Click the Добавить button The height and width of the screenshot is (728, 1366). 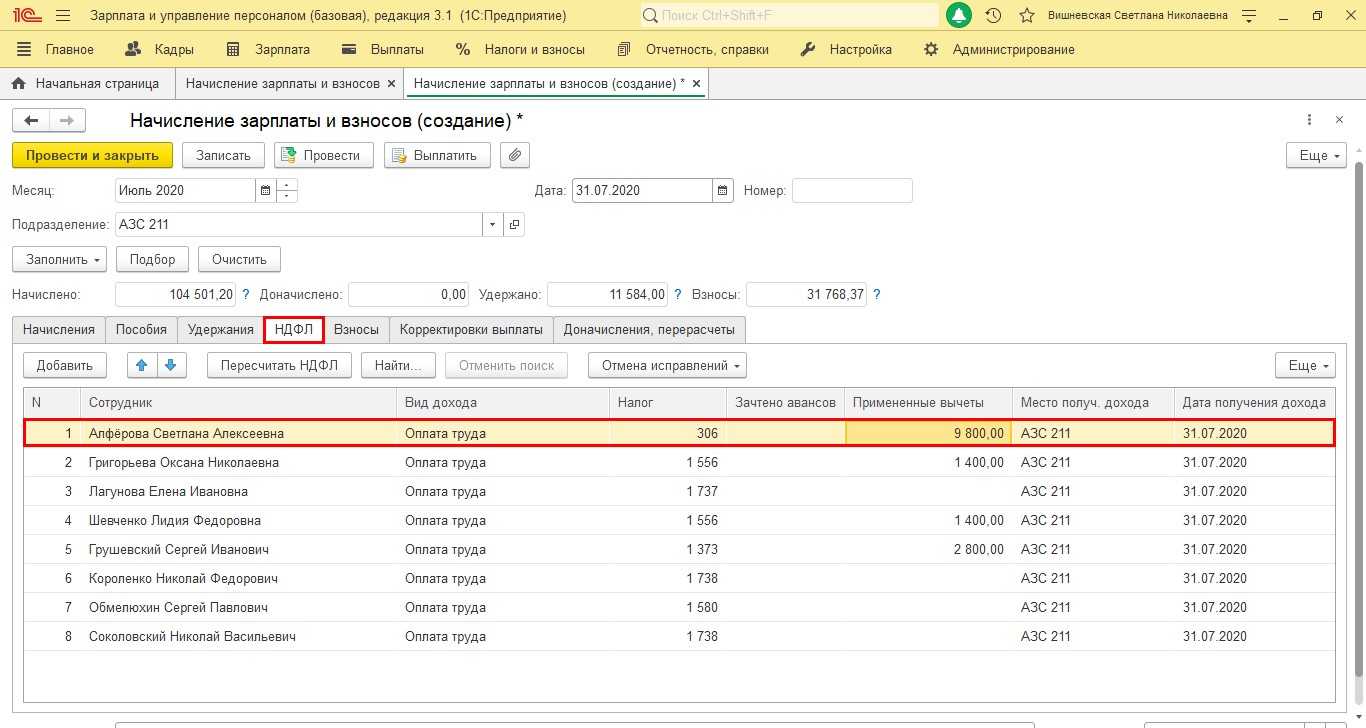(x=65, y=365)
